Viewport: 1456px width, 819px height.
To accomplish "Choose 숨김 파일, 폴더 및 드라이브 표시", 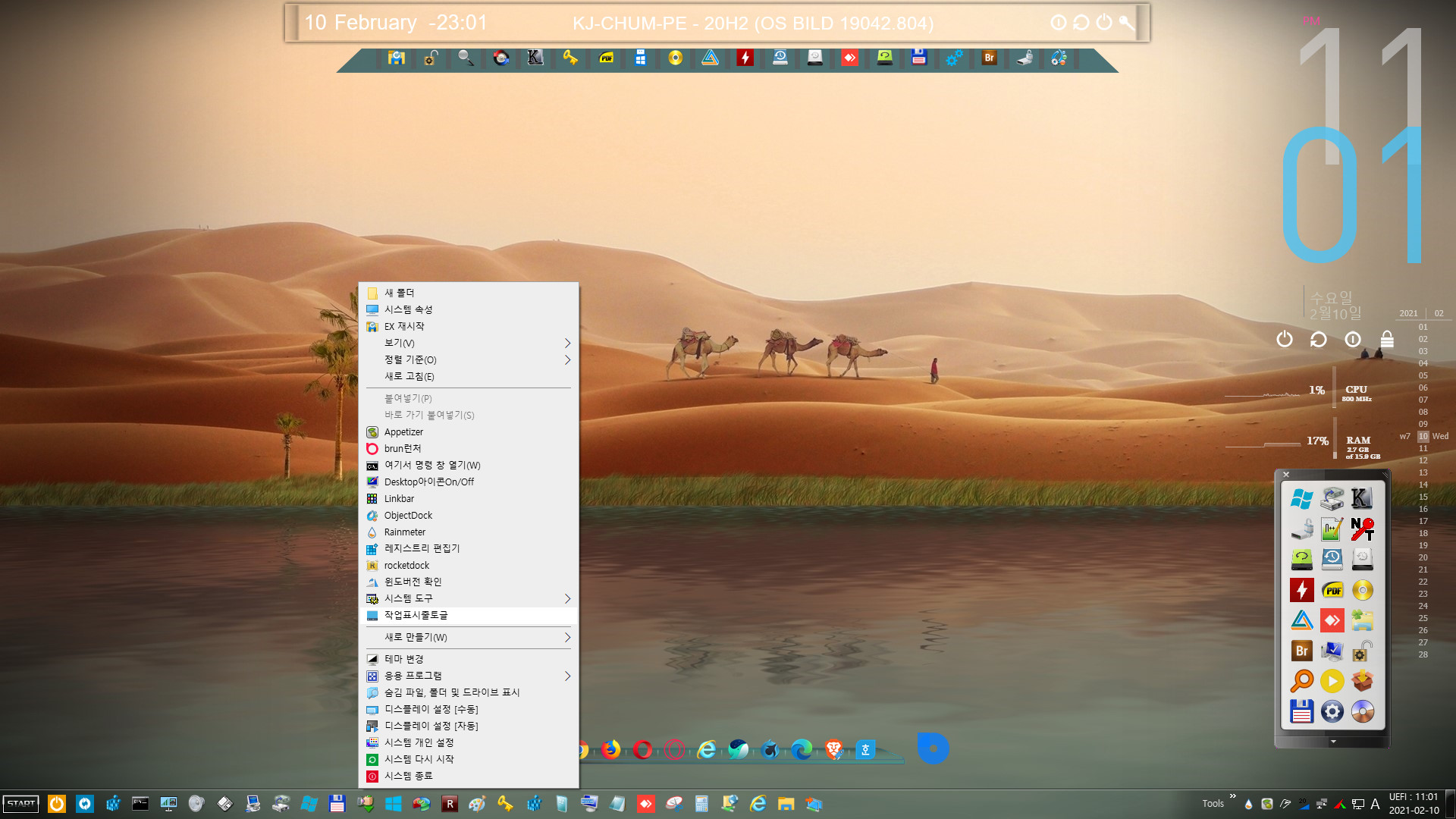I will (x=469, y=692).
